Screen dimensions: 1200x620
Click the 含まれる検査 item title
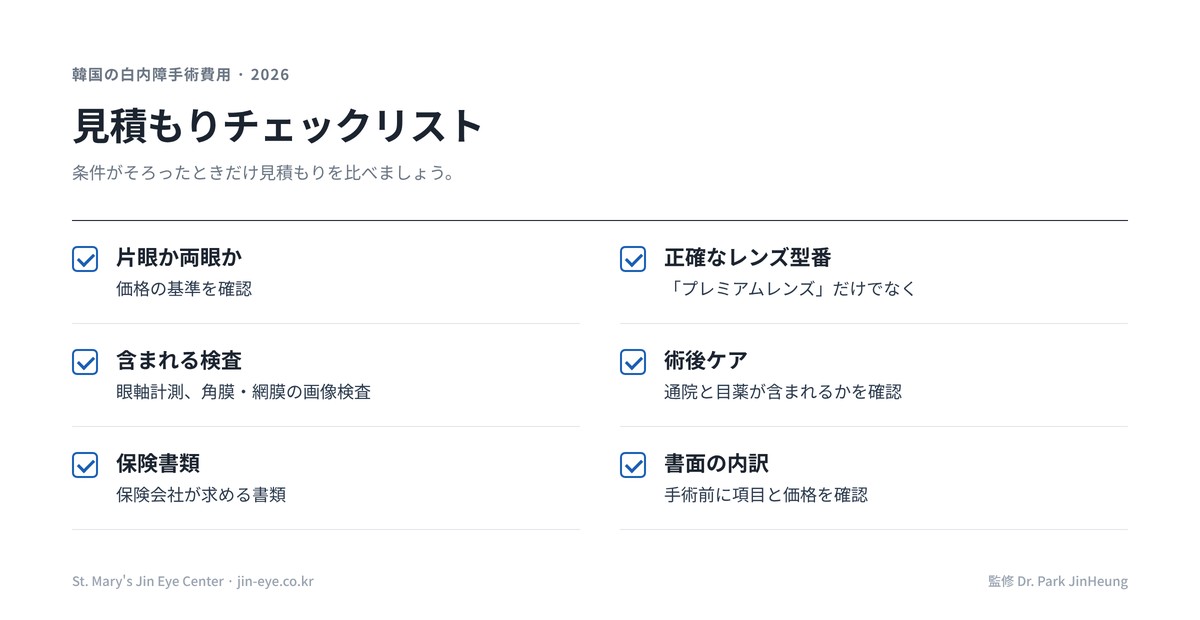tap(179, 360)
